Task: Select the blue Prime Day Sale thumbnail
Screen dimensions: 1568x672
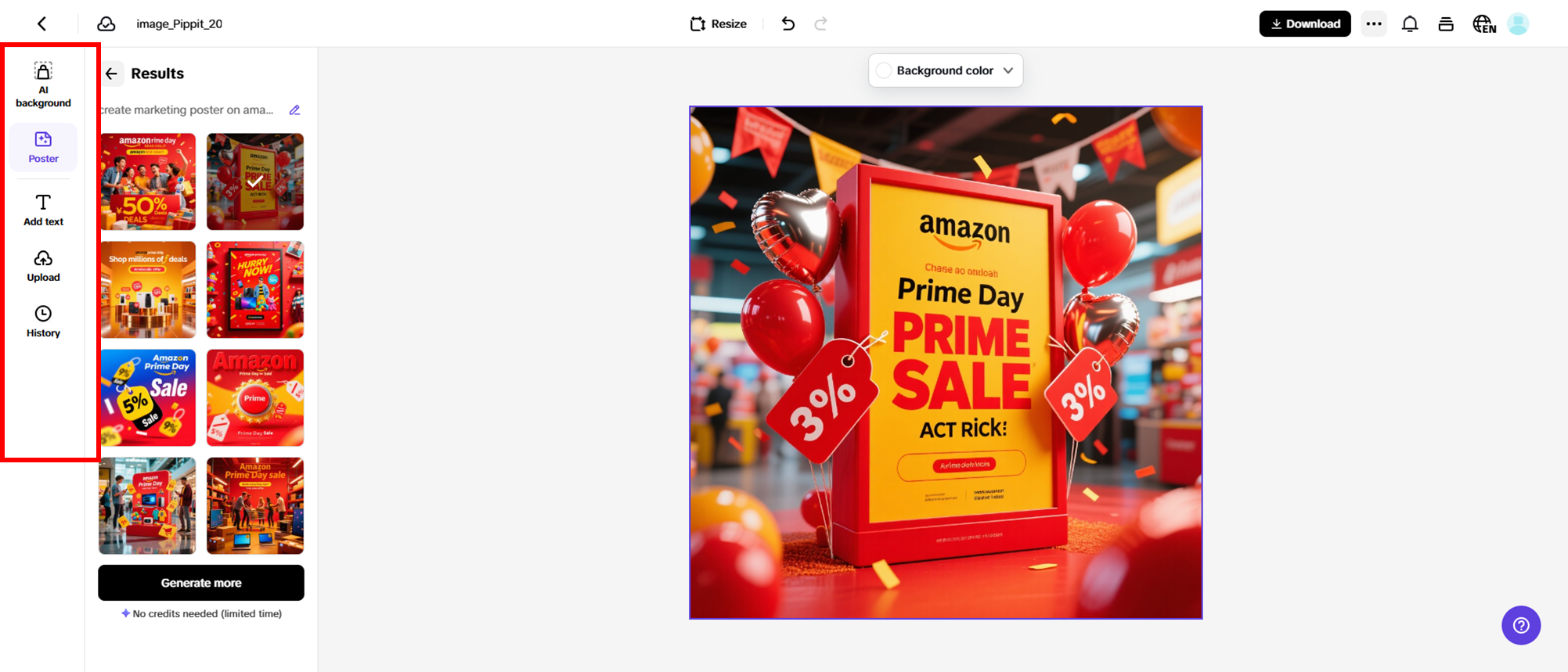Action: [148, 397]
